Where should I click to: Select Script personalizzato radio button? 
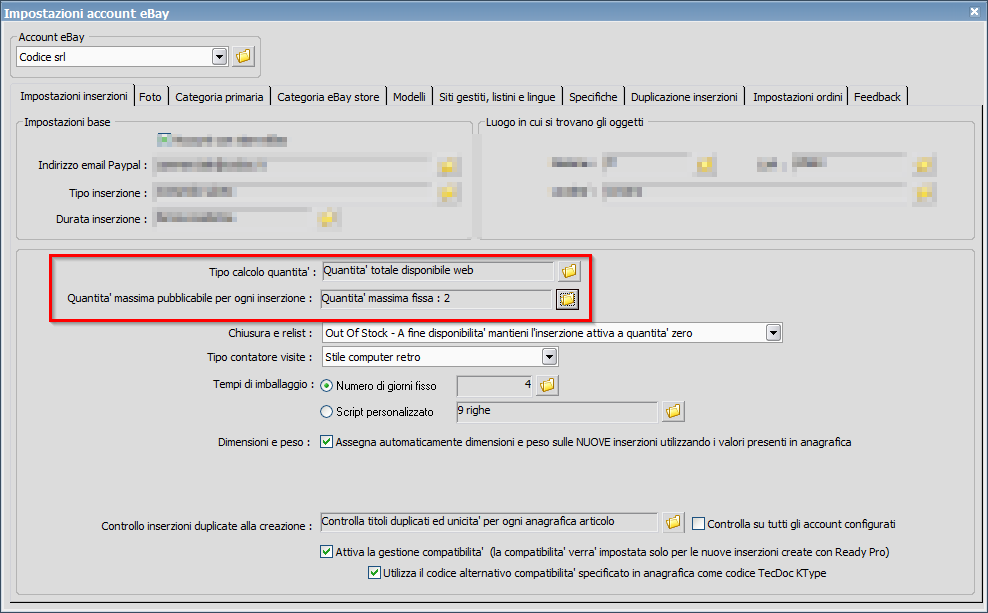tap(326, 411)
